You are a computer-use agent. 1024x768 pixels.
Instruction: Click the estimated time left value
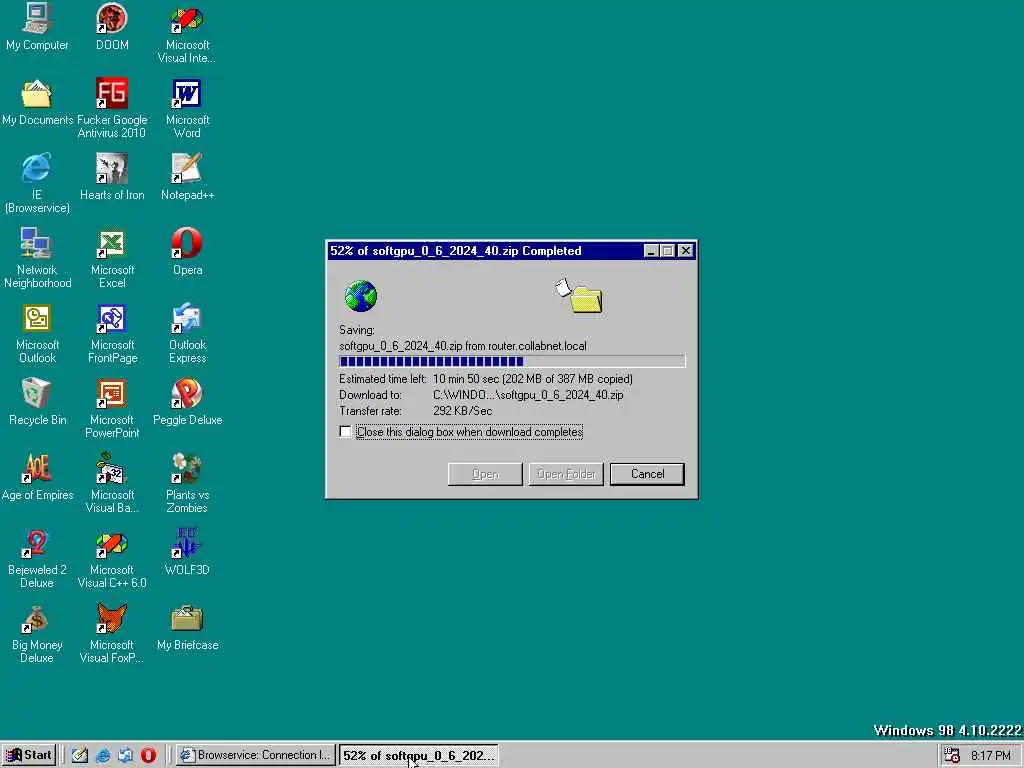click(x=532, y=379)
